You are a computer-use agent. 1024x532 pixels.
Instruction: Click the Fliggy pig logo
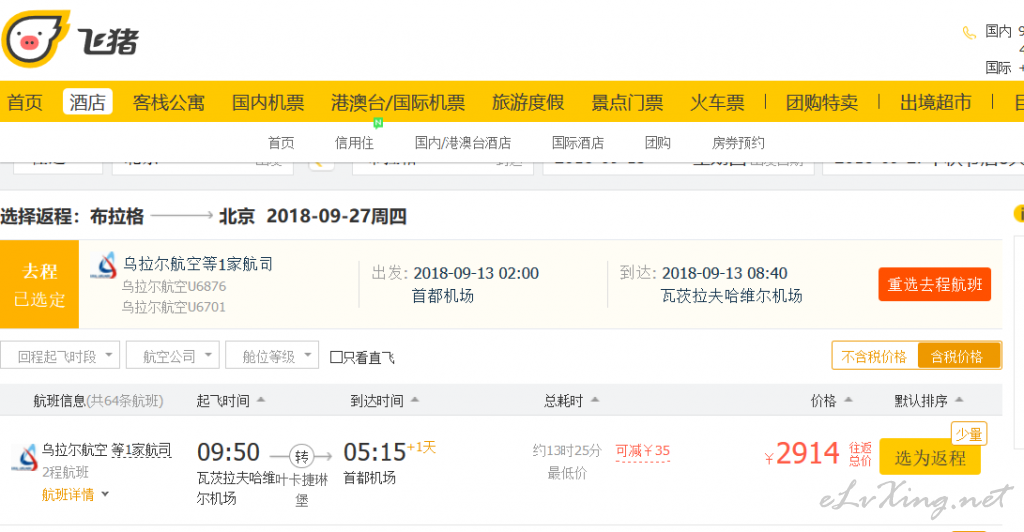coord(35,39)
